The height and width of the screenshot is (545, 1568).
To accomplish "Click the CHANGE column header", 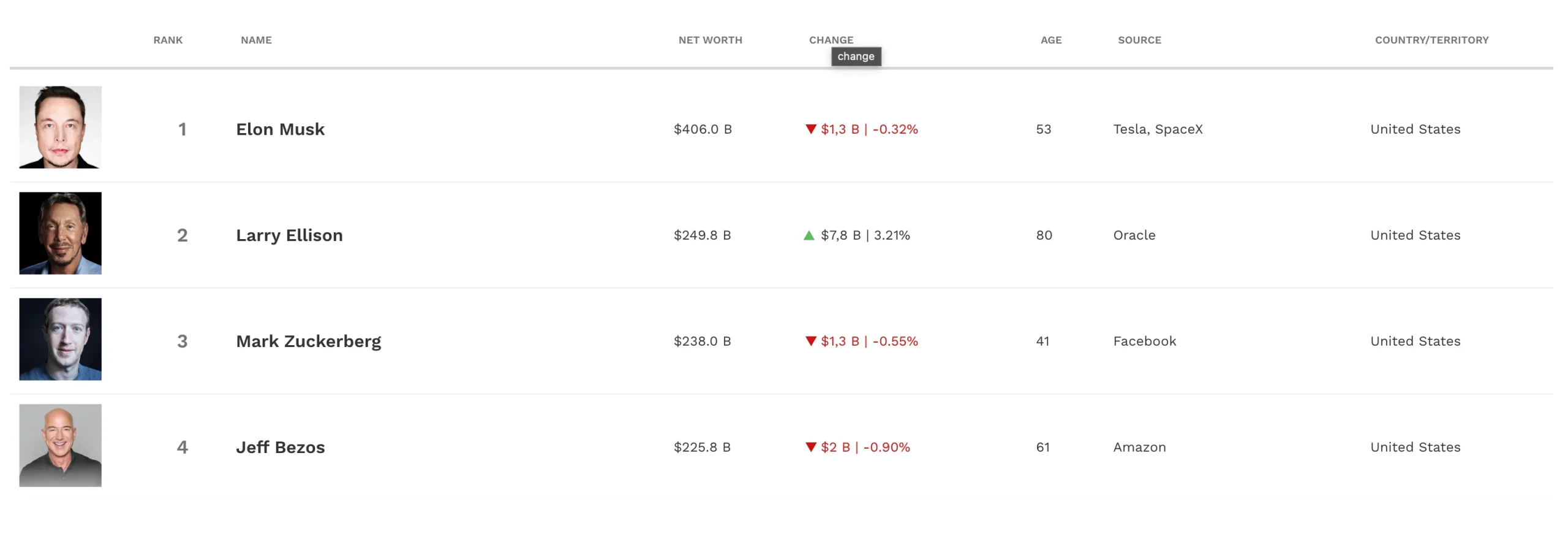I will point(831,40).
